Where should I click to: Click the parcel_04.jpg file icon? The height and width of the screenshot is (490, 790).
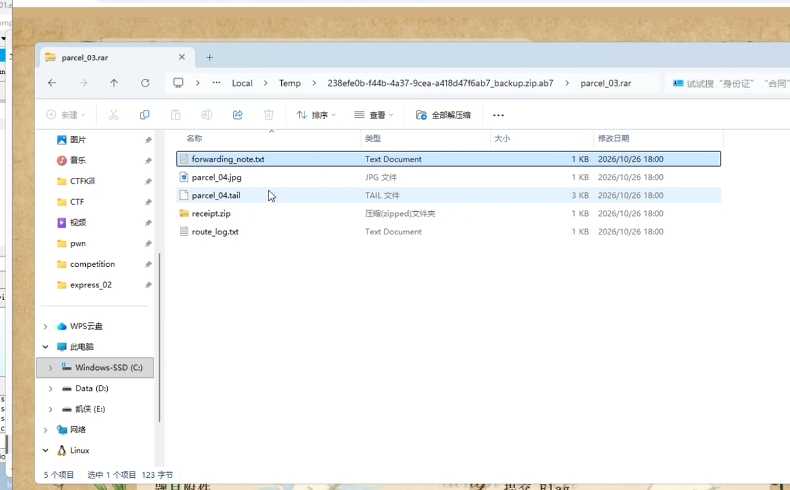(184, 177)
